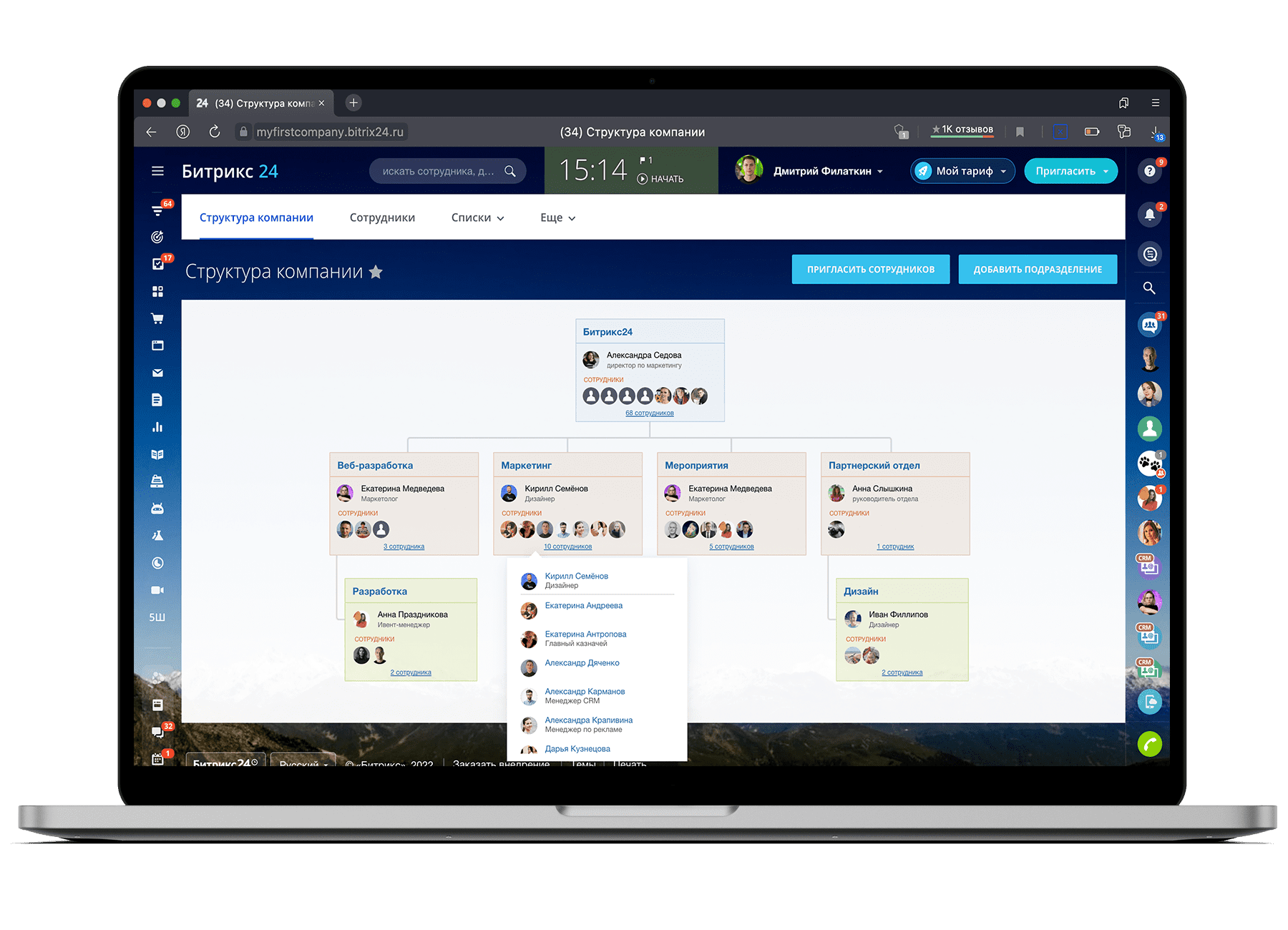
Task: Expand the Еще dropdown menu
Action: click(557, 217)
